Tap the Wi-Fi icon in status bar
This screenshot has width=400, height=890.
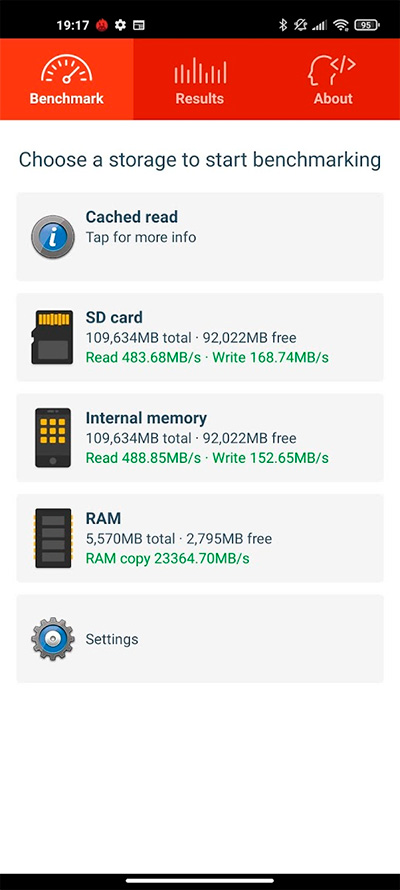coord(340,25)
